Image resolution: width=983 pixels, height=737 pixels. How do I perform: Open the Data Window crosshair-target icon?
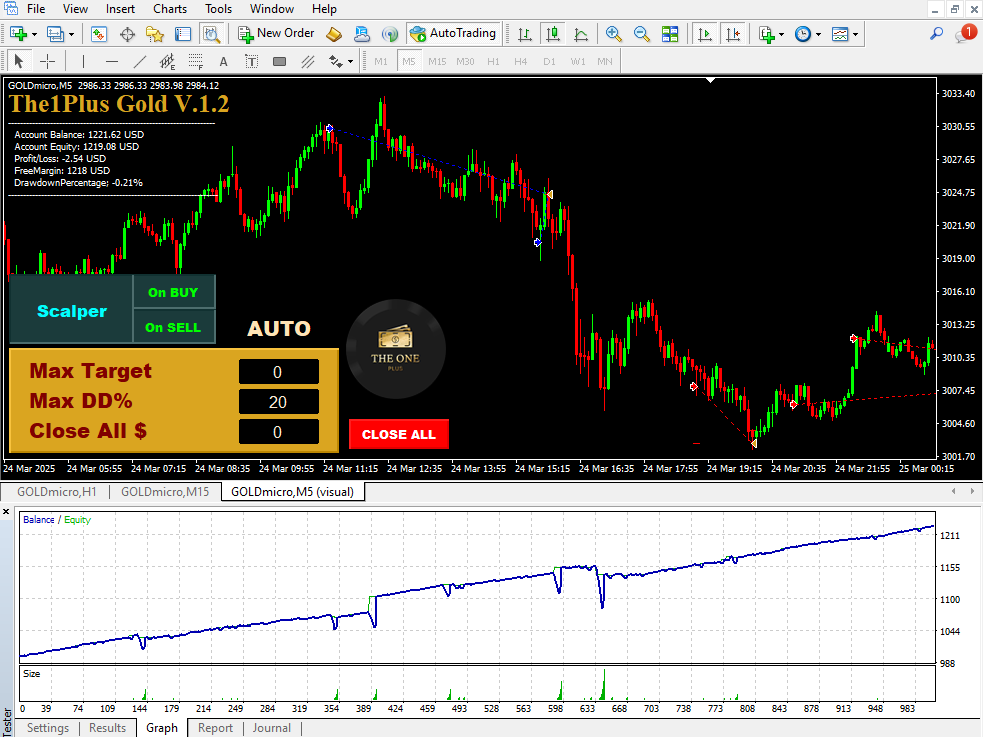click(x=127, y=34)
